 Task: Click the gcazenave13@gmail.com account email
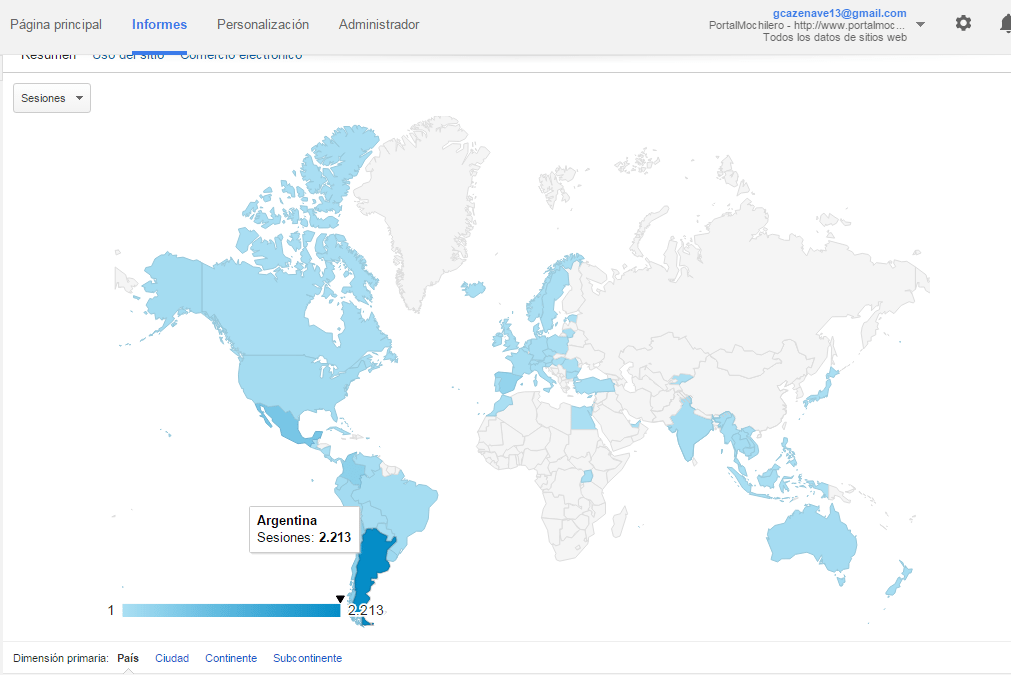coord(840,13)
